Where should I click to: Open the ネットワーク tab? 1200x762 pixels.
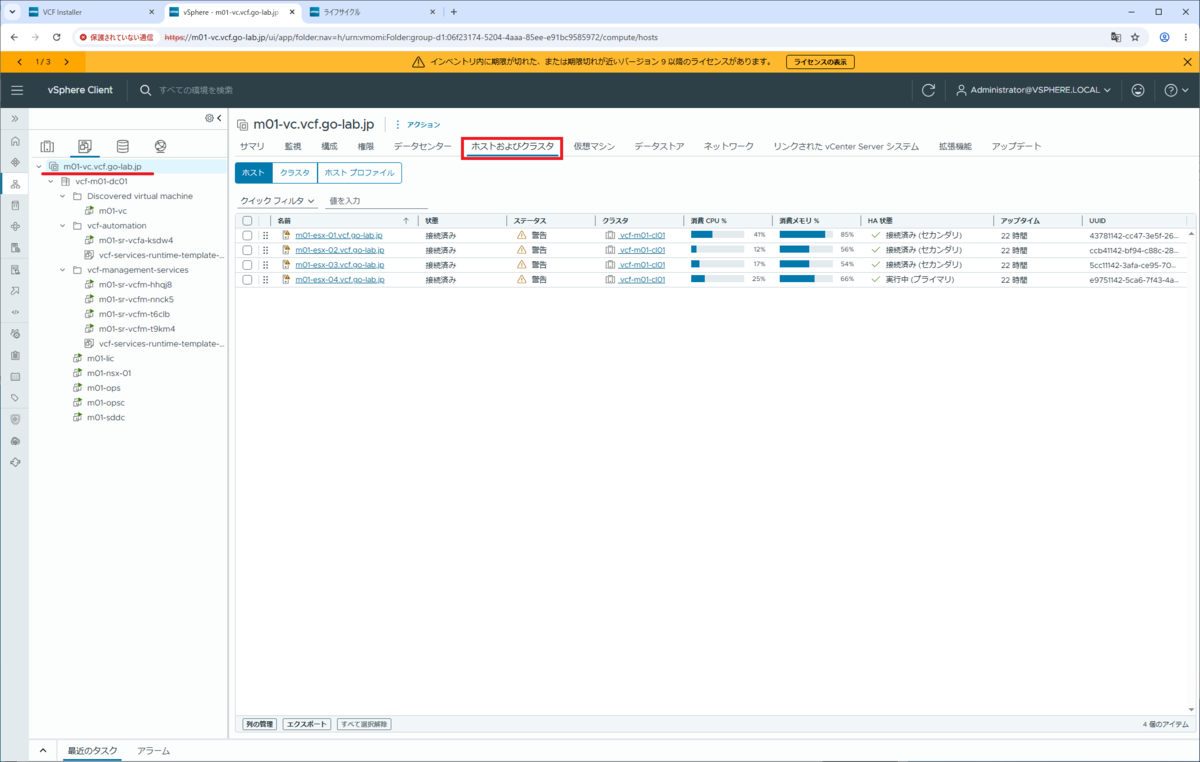(728, 146)
